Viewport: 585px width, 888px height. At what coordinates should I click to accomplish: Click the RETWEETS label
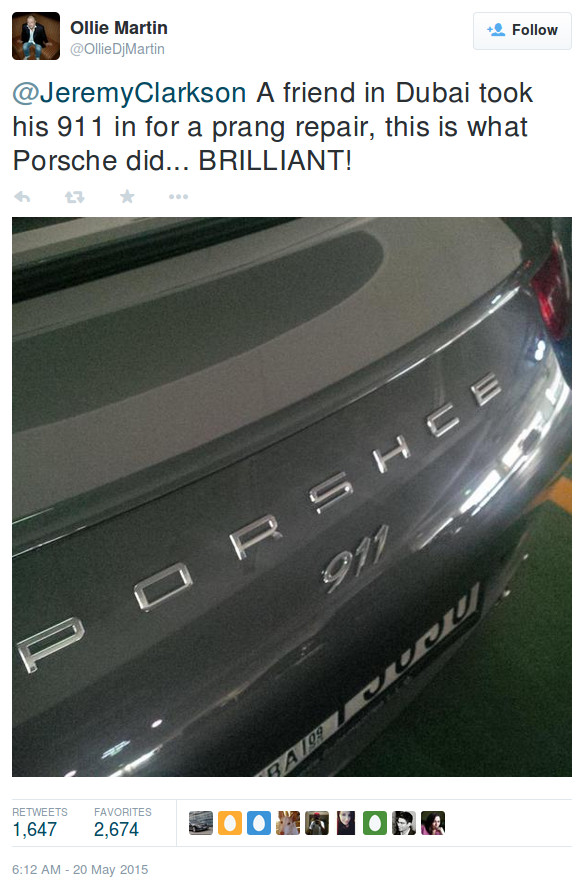(40, 812)
